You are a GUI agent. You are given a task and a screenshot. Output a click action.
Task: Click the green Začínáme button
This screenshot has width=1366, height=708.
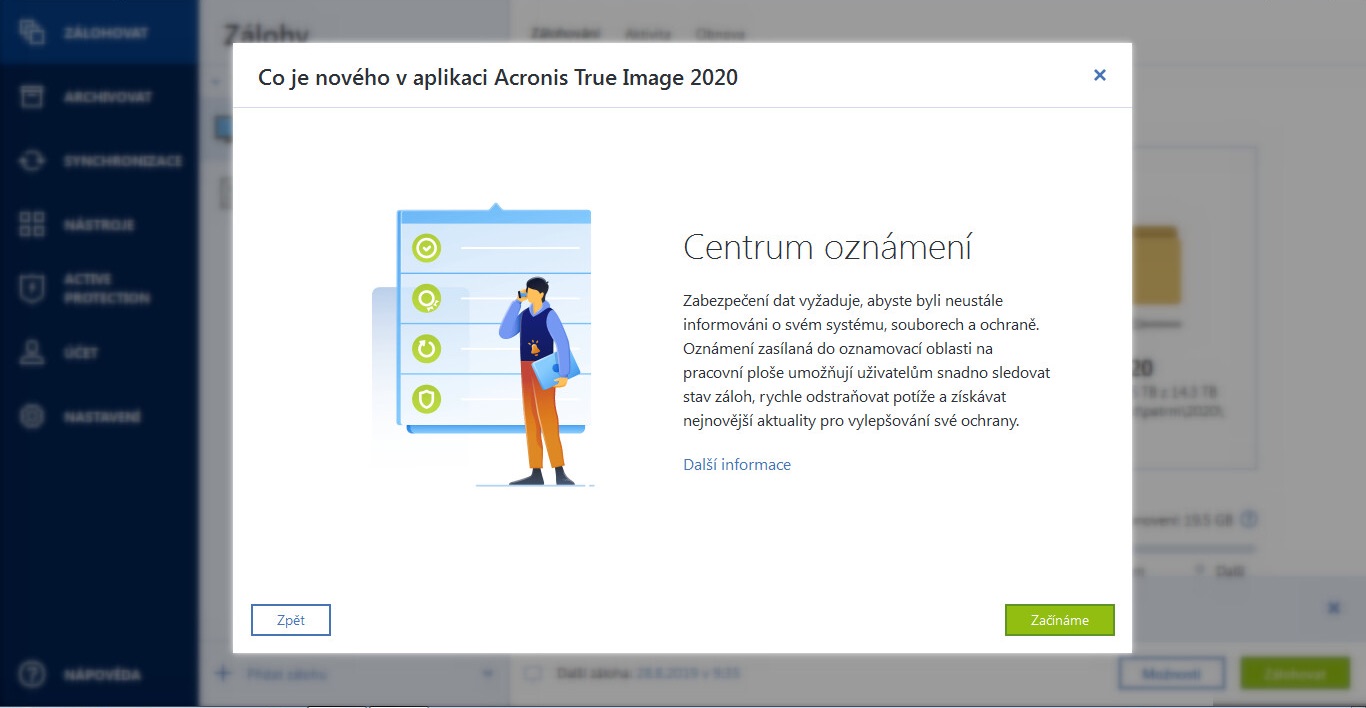pos(1060,620)
